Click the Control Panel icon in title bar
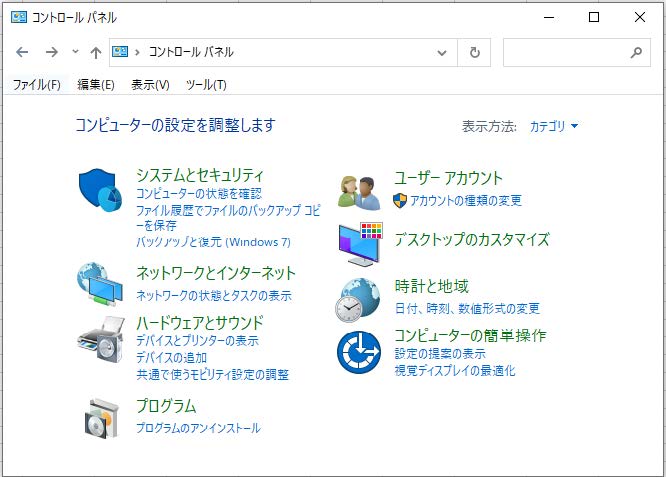This screenshot has height=477, width=666. pos(19,17)
